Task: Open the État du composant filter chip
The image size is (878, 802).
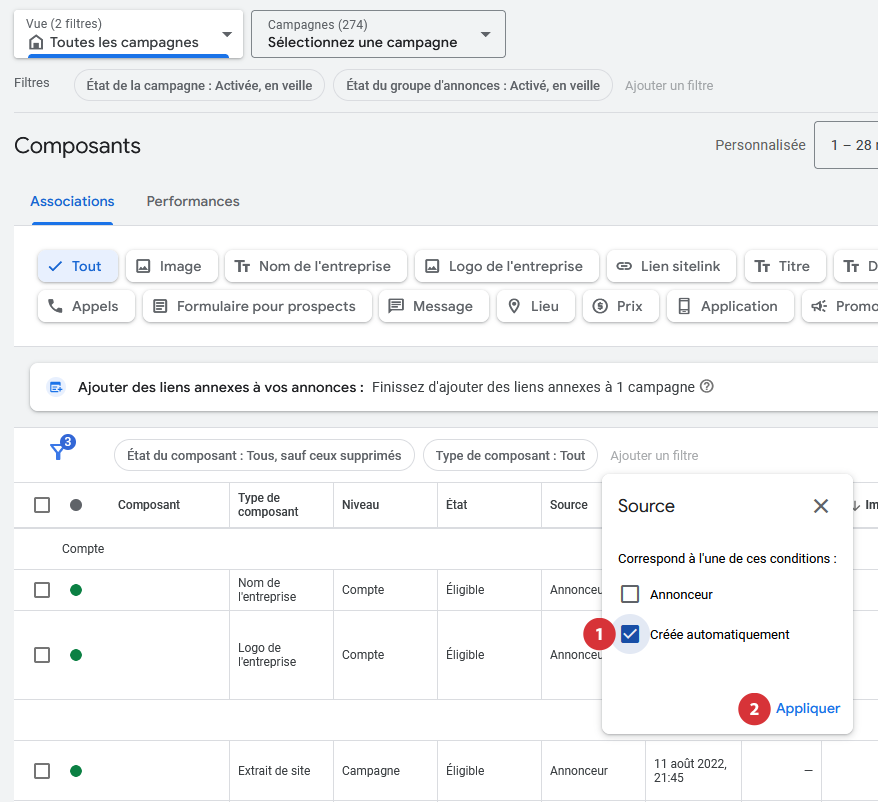Action: click(x=264, y=455)
